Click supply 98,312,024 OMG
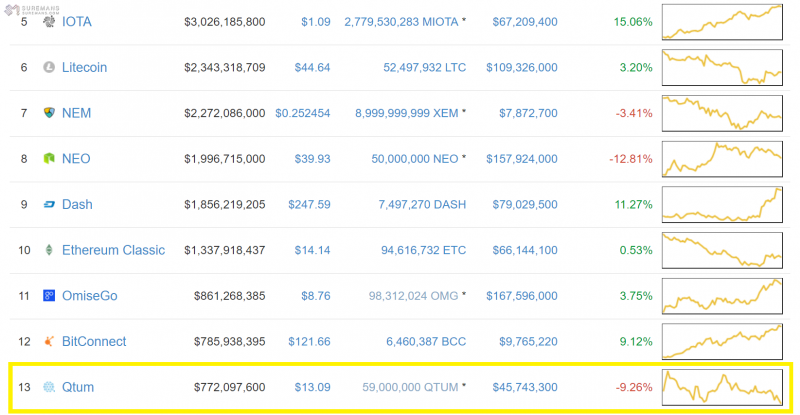Viewport: 800px width, 415px height. point(413,296)
